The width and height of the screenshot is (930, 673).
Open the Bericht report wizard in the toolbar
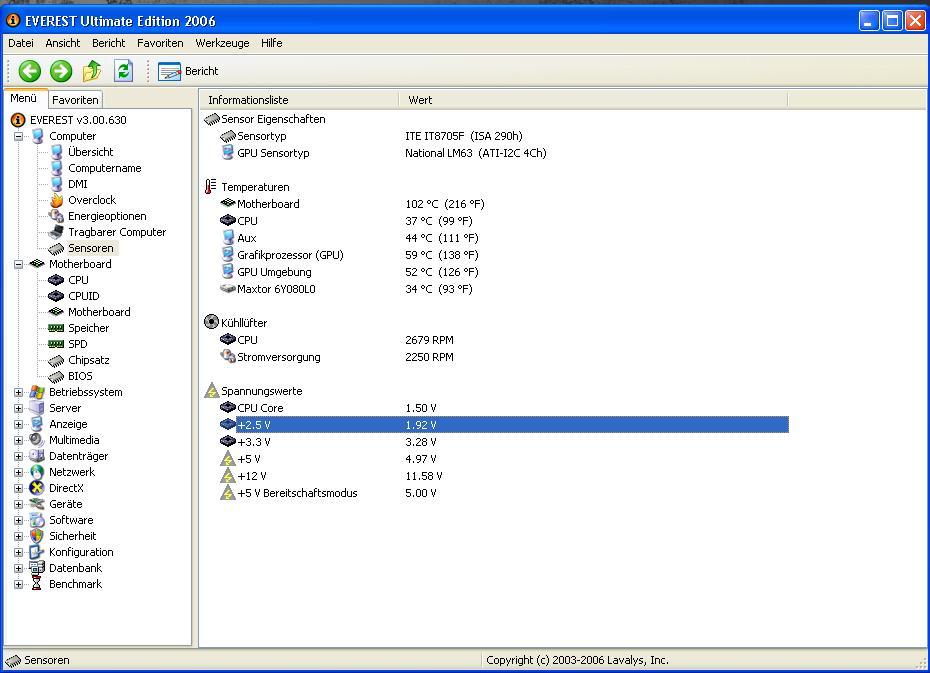click(188, 71)
